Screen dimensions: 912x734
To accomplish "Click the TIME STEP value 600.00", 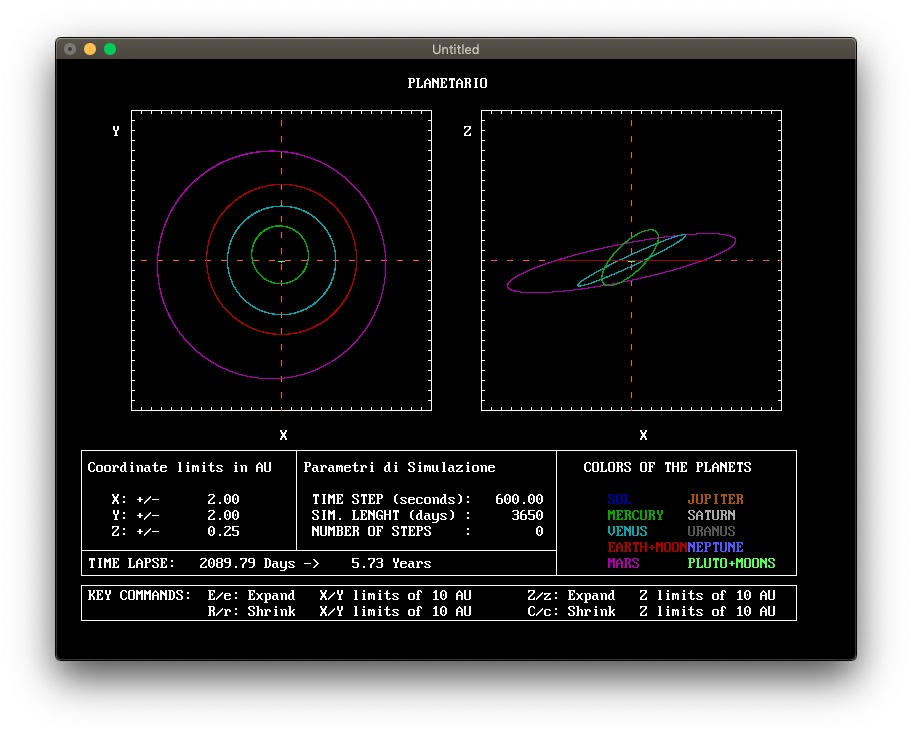I will click(x=519, y=499).
